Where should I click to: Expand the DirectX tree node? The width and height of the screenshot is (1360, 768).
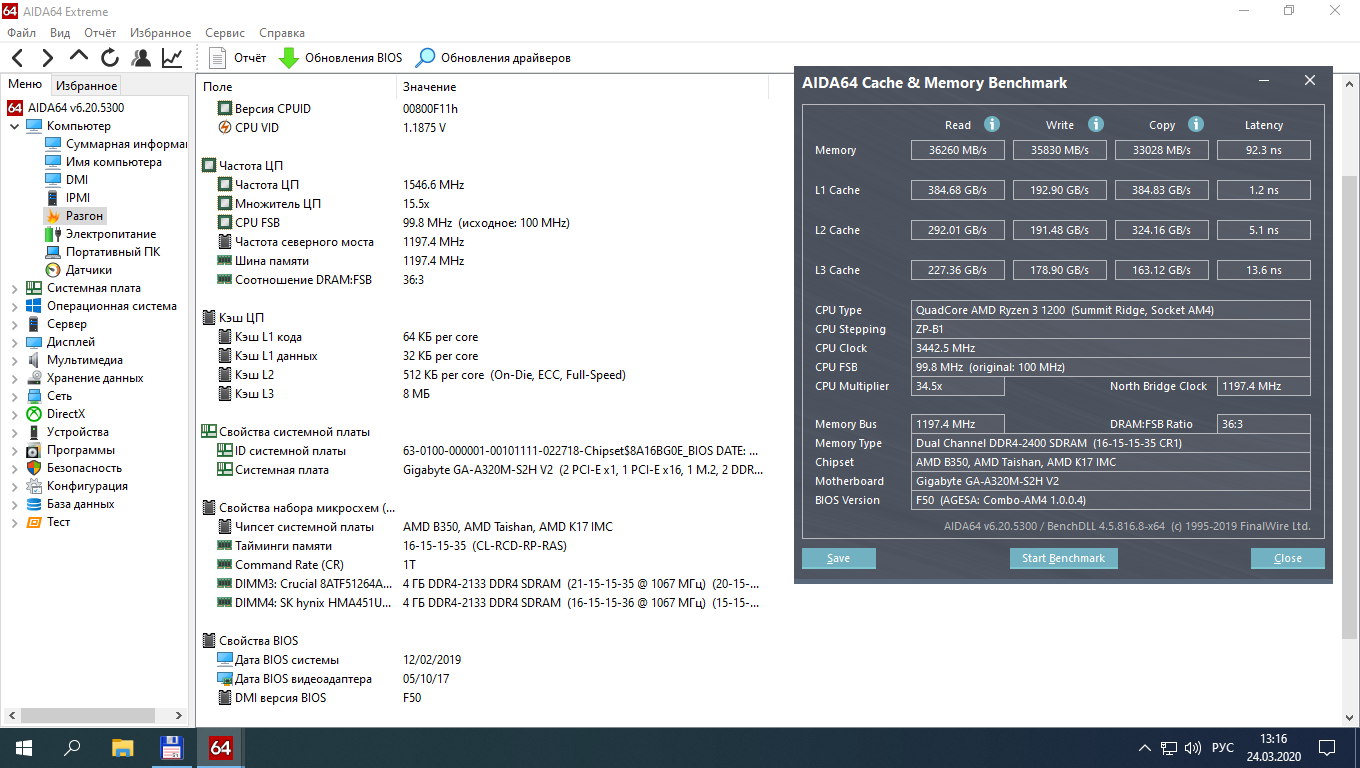coord(14,414)
